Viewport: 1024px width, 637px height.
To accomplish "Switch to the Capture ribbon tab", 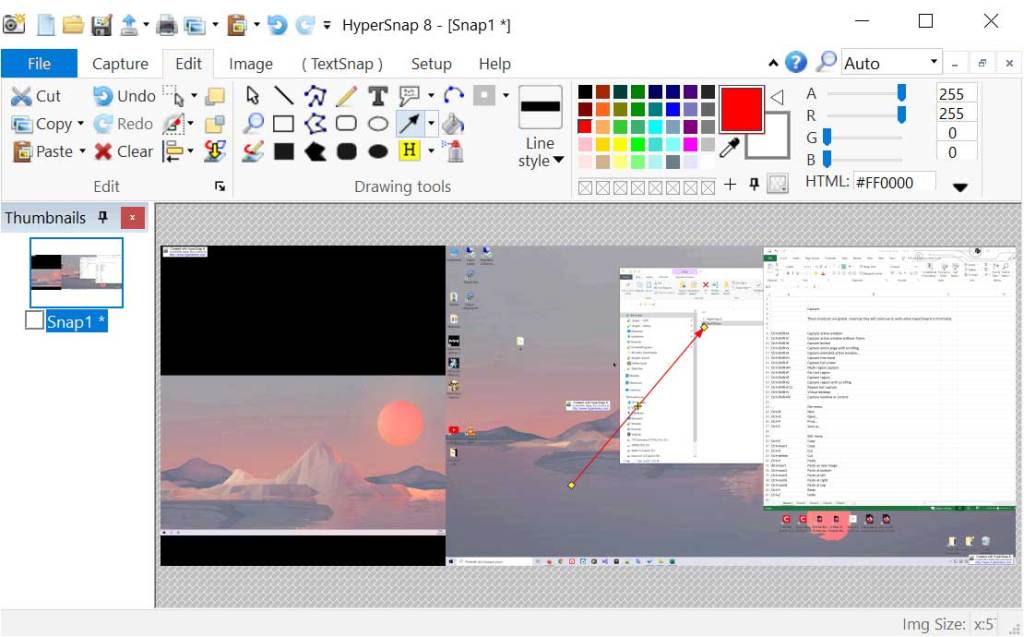I will coord(119,63).
